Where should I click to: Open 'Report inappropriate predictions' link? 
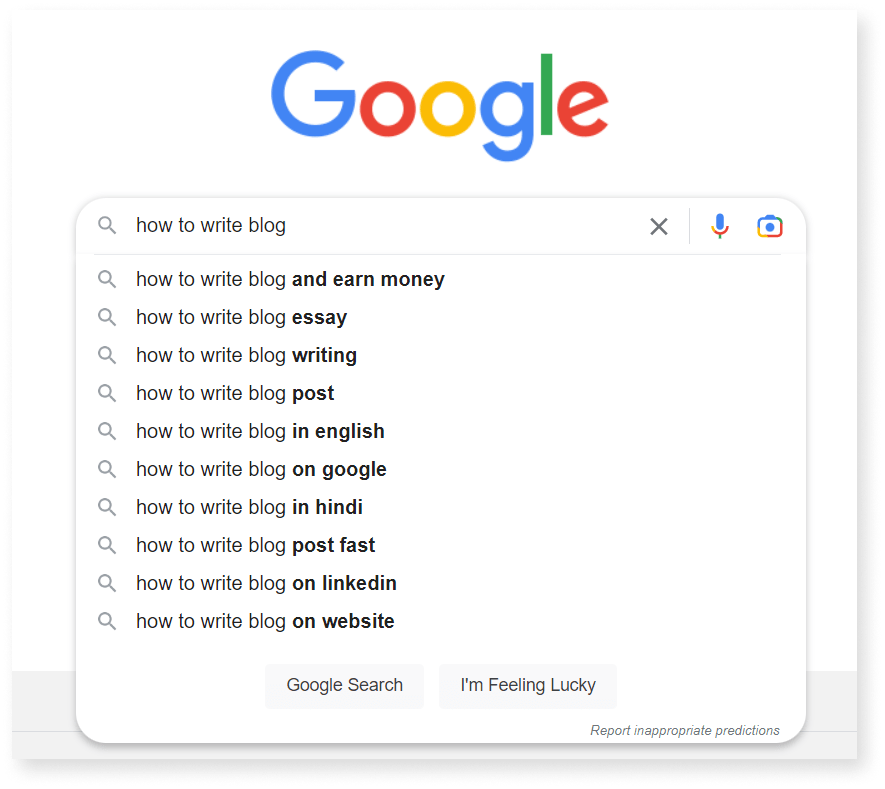tap(685, 730)
